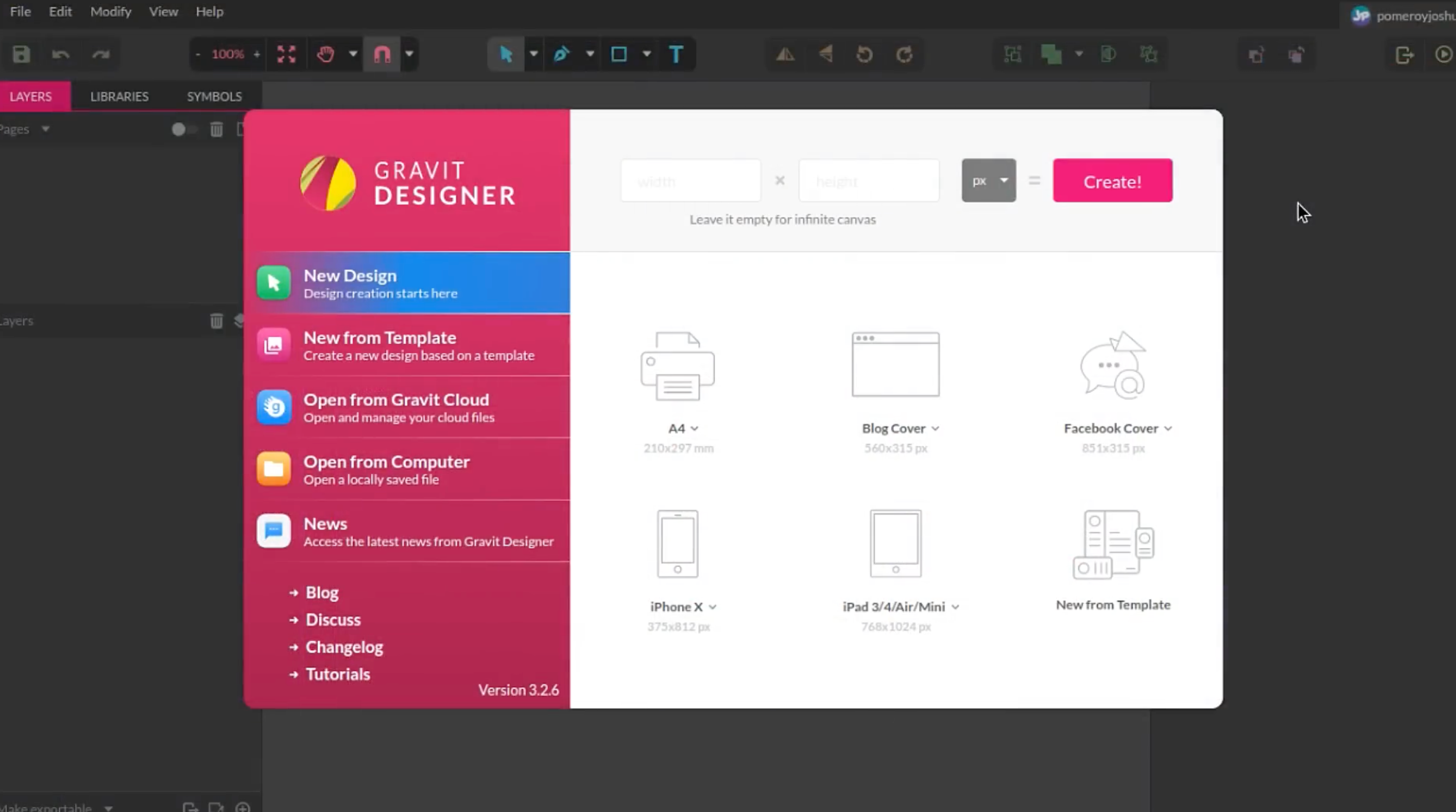Expand the iPhone X size dropdown
Screen dimensions: 1456x812
712,607
